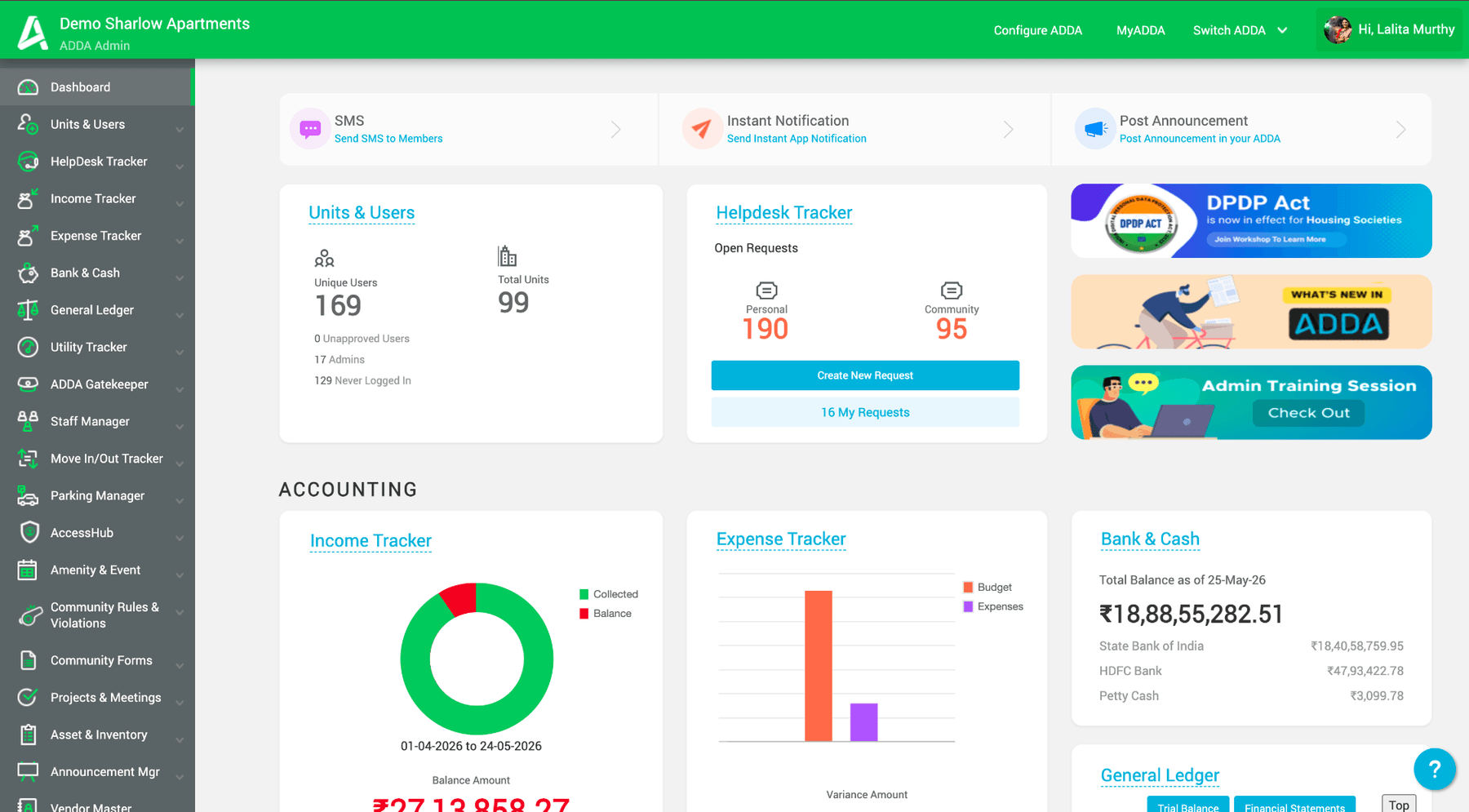The image size is (1469, 812).
Task: Click the Bank & Cash piggy bank icon
Action: click(28, 273)
